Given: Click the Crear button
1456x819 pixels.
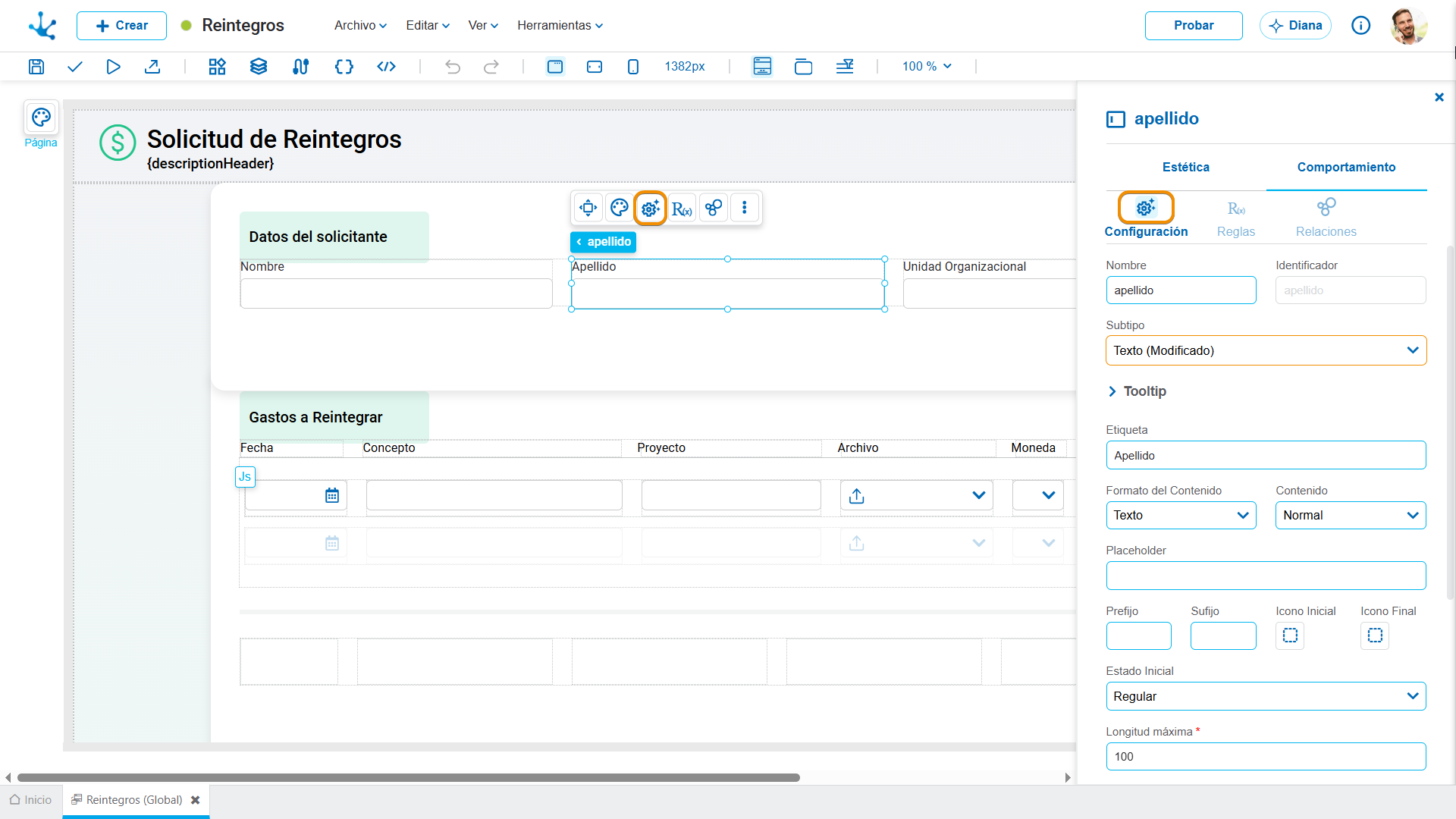Looking at the screenshot, I should point(121,25).
